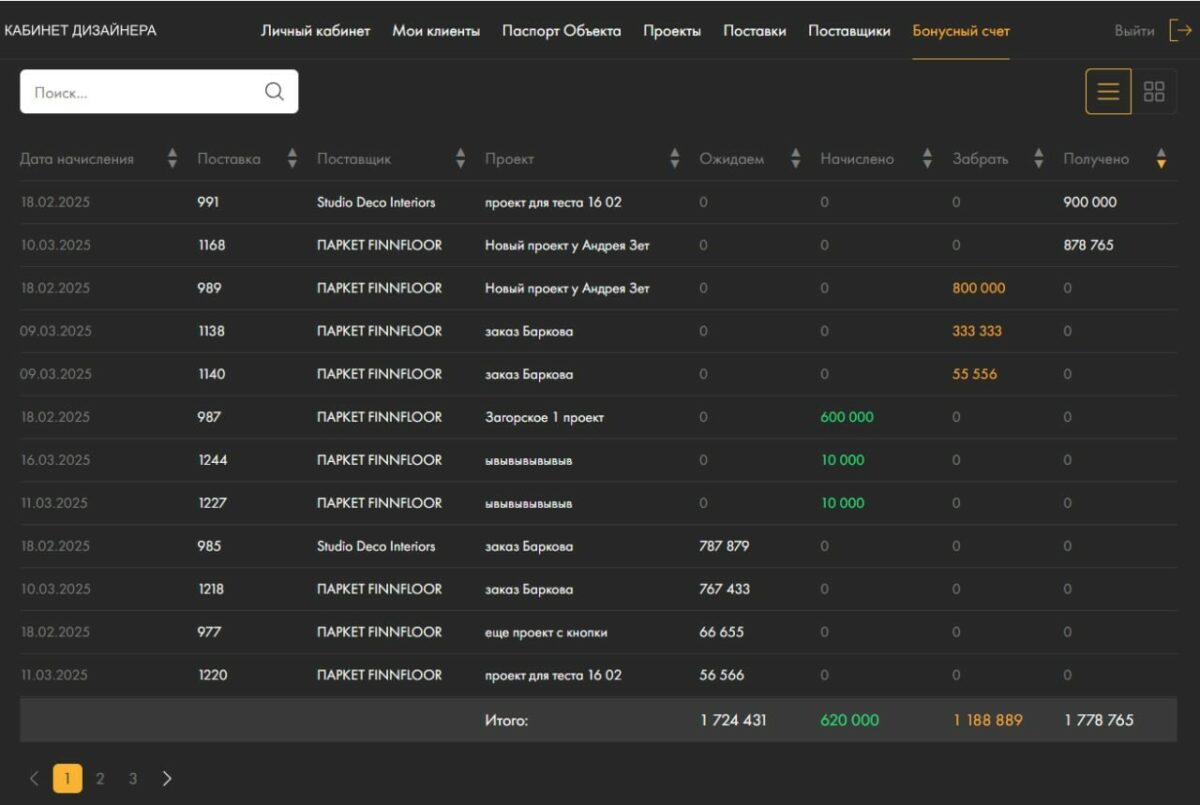Click total Получено 1 778 765
The height and width of the screenshot is (805, 1200).
tap(1098, 720)
